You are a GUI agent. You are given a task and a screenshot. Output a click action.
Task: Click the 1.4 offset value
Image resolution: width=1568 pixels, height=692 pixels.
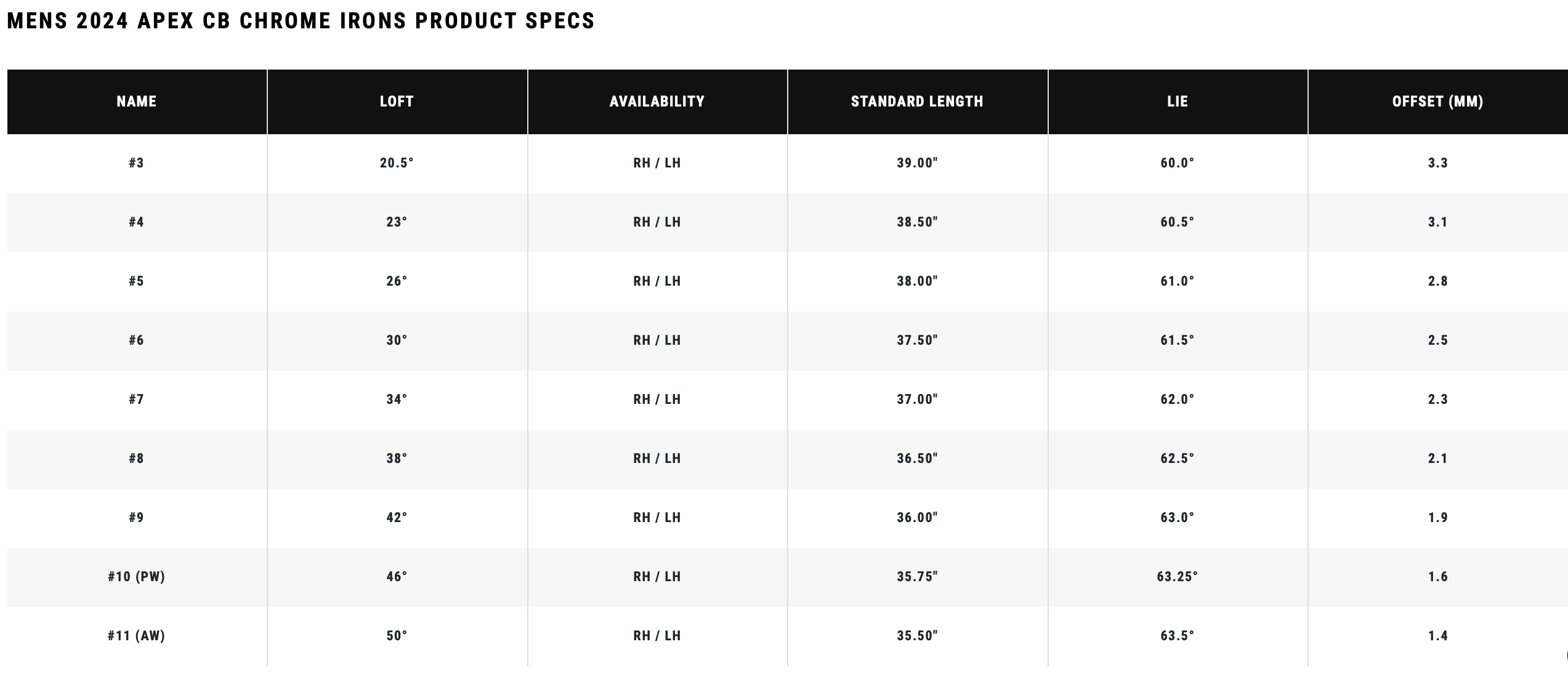pyautogui.click(x=1437, y=636)
